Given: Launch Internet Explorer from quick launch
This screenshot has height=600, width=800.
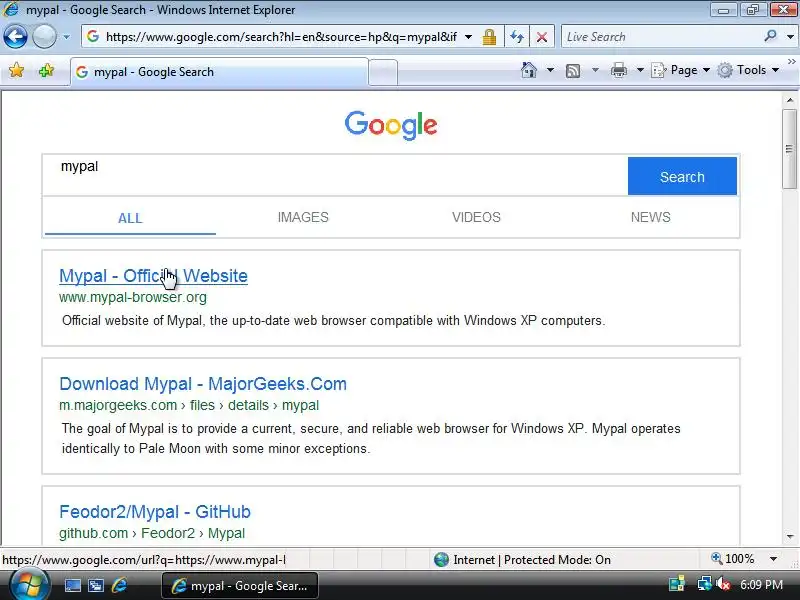Looking at the screenshot, I should (x=119, y=585).
